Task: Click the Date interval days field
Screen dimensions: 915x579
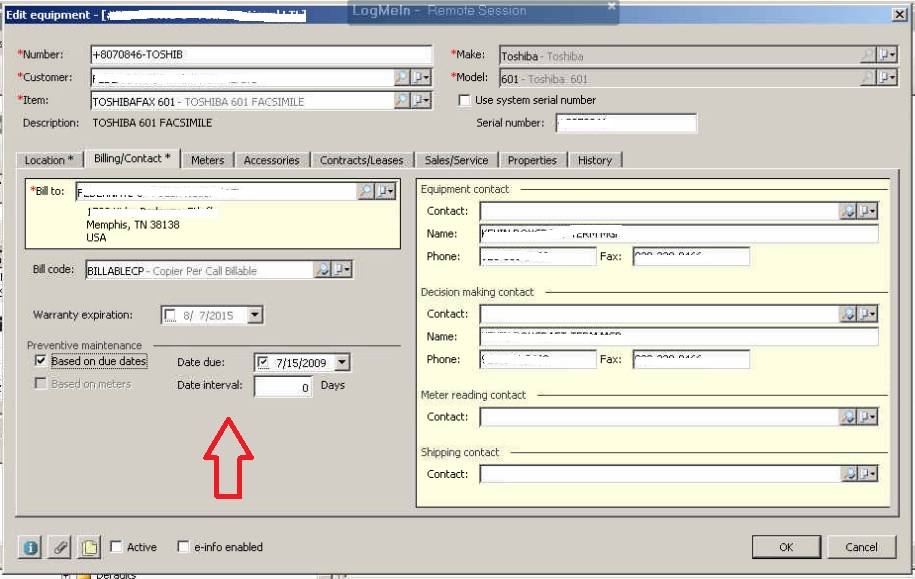Action: pos(283,387)
